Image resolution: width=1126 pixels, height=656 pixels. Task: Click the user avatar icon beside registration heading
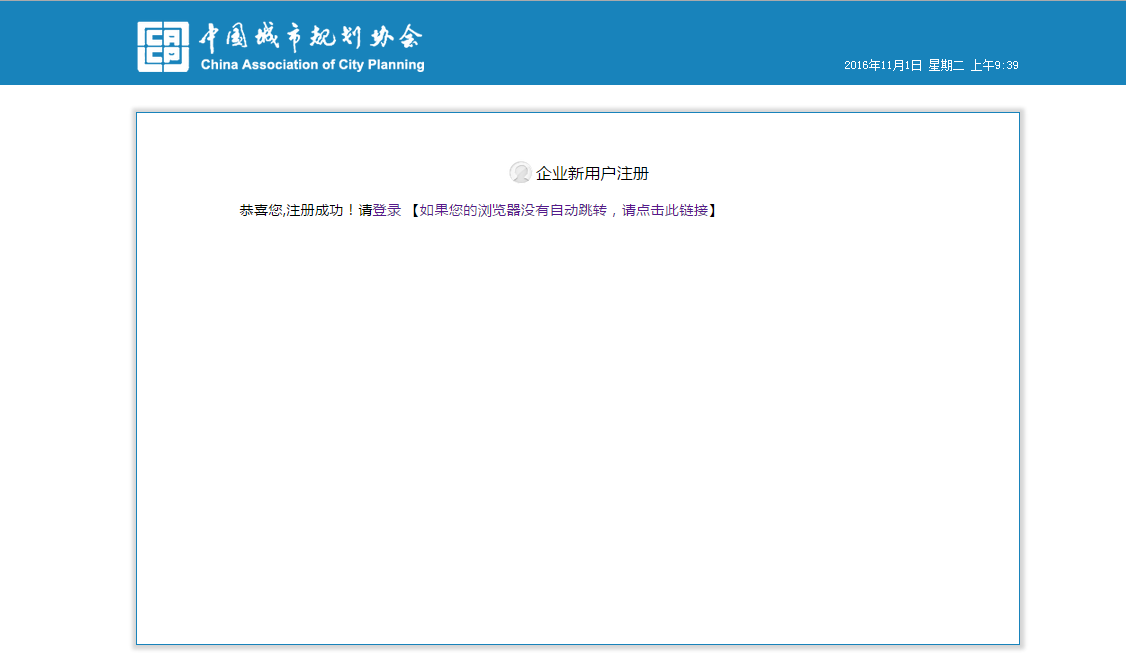pos(520,173)
